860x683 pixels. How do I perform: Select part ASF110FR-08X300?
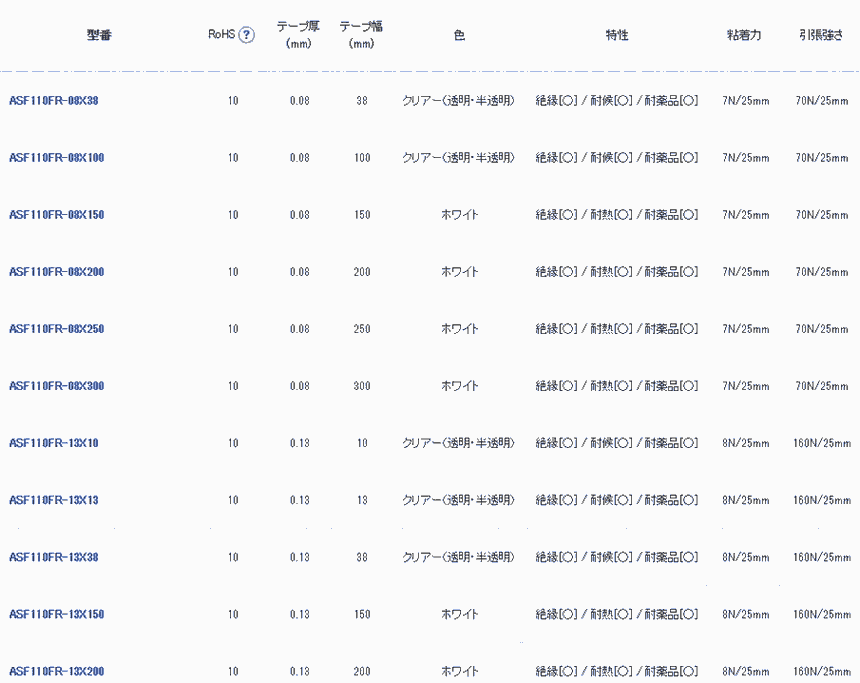point(57,386)
